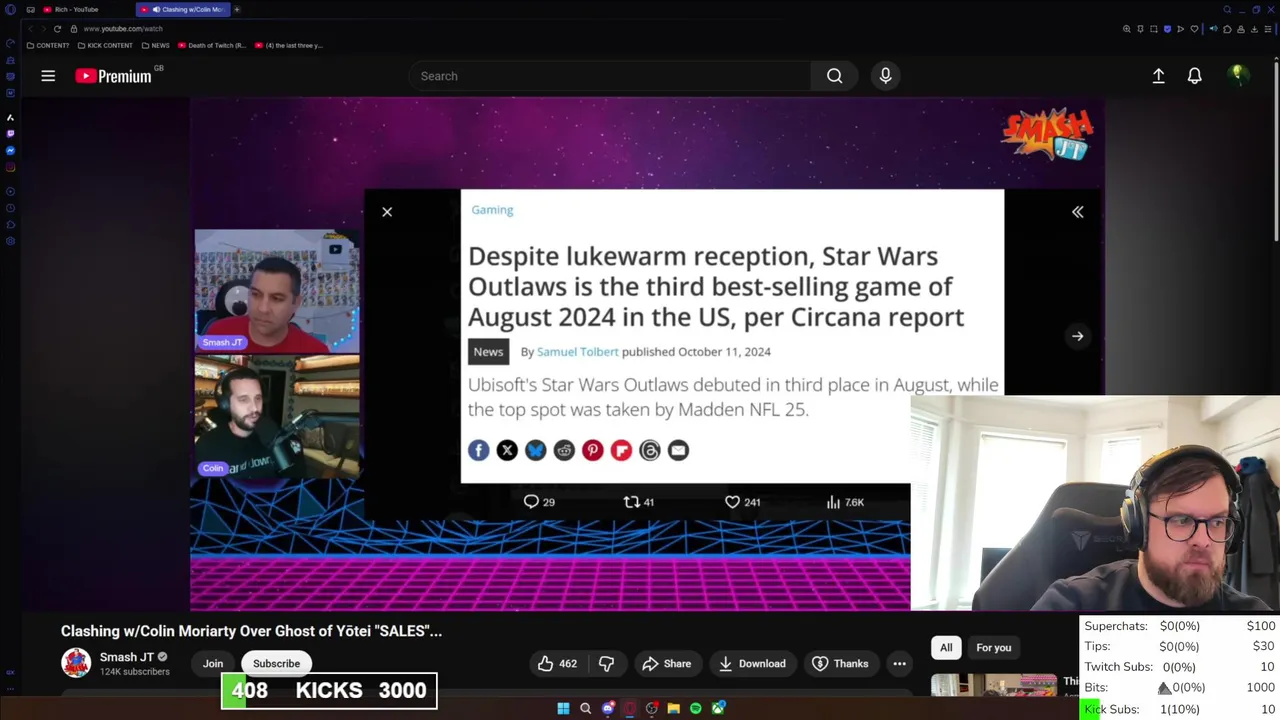Open the send/flow arrow icon

pyautogui.click(x=1181, y=29)
